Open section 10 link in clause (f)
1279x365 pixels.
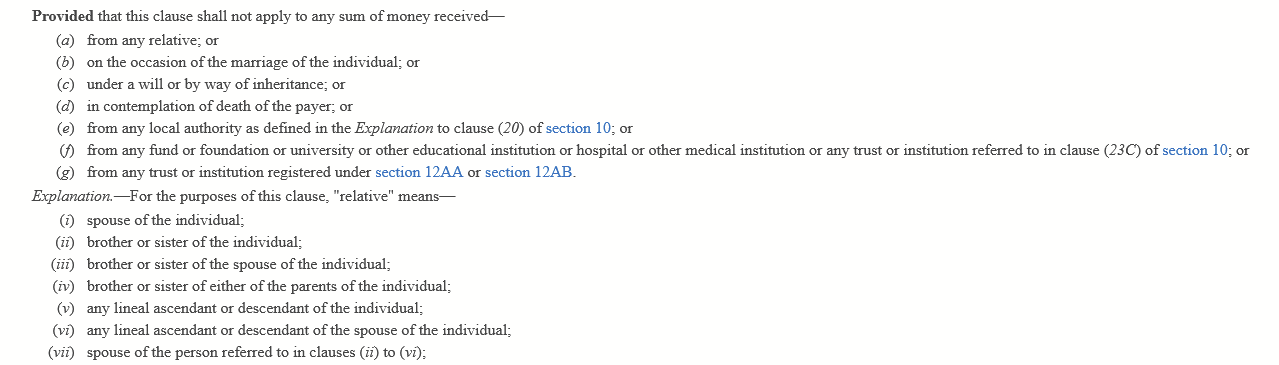coord(1198,150)
